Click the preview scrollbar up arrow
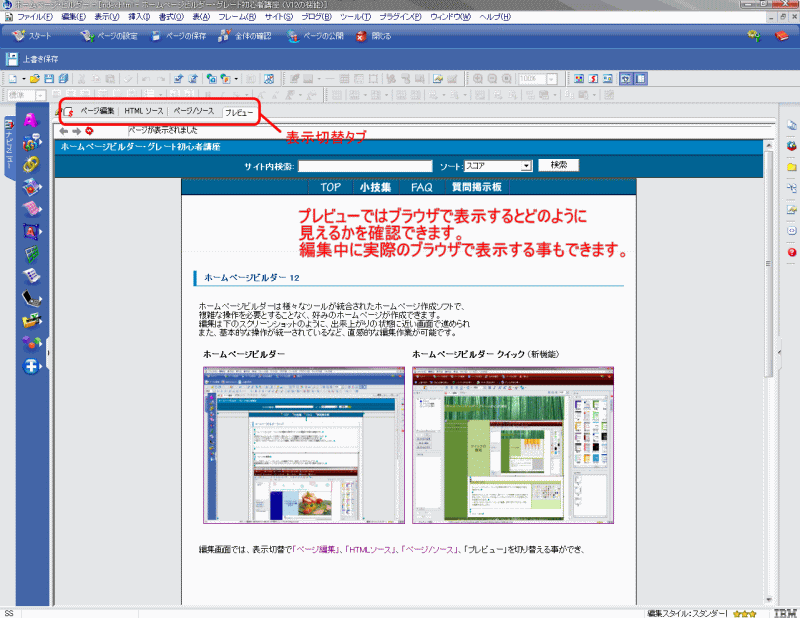 click(x=768, y=146)
